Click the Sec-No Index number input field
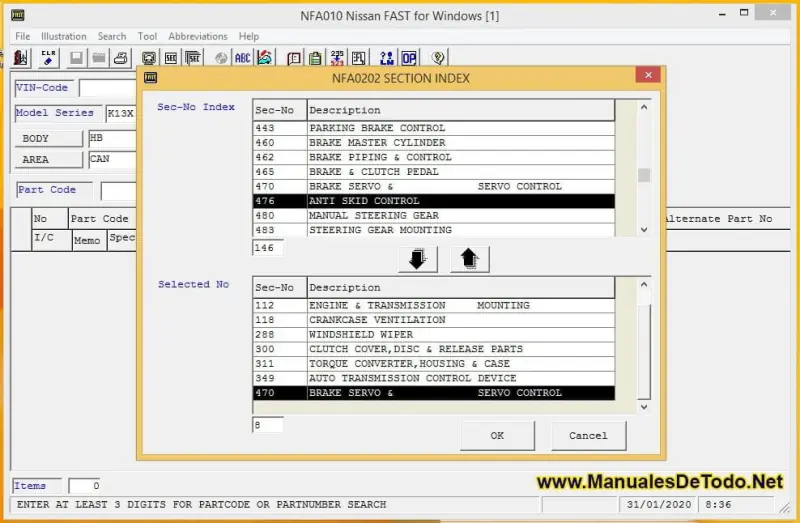 tap(268, 248)
